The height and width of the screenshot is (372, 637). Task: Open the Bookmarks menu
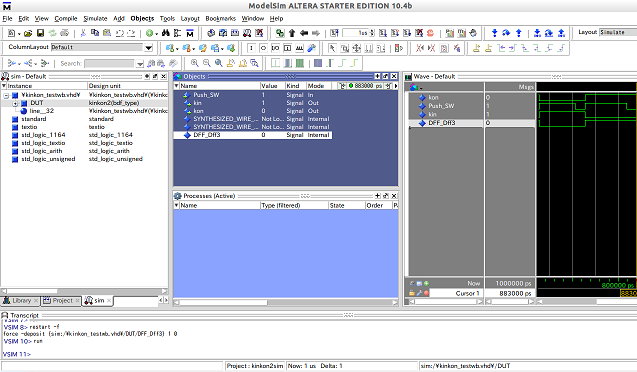tap(220, 18)
